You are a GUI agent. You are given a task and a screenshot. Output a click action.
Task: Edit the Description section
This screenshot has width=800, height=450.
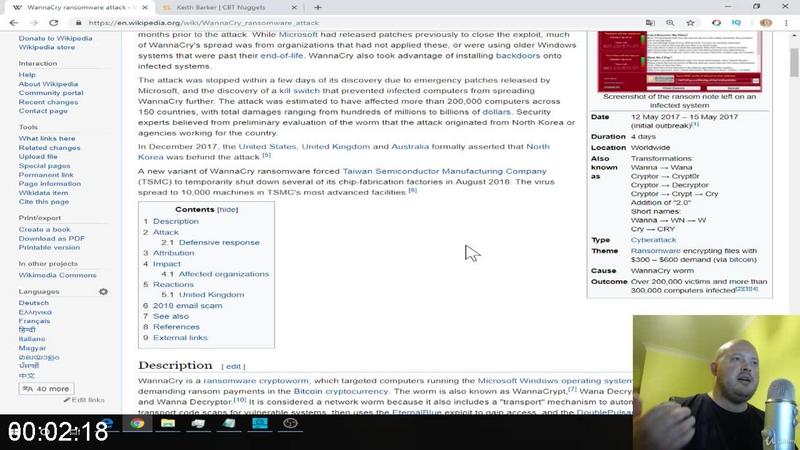pos(233,367)
